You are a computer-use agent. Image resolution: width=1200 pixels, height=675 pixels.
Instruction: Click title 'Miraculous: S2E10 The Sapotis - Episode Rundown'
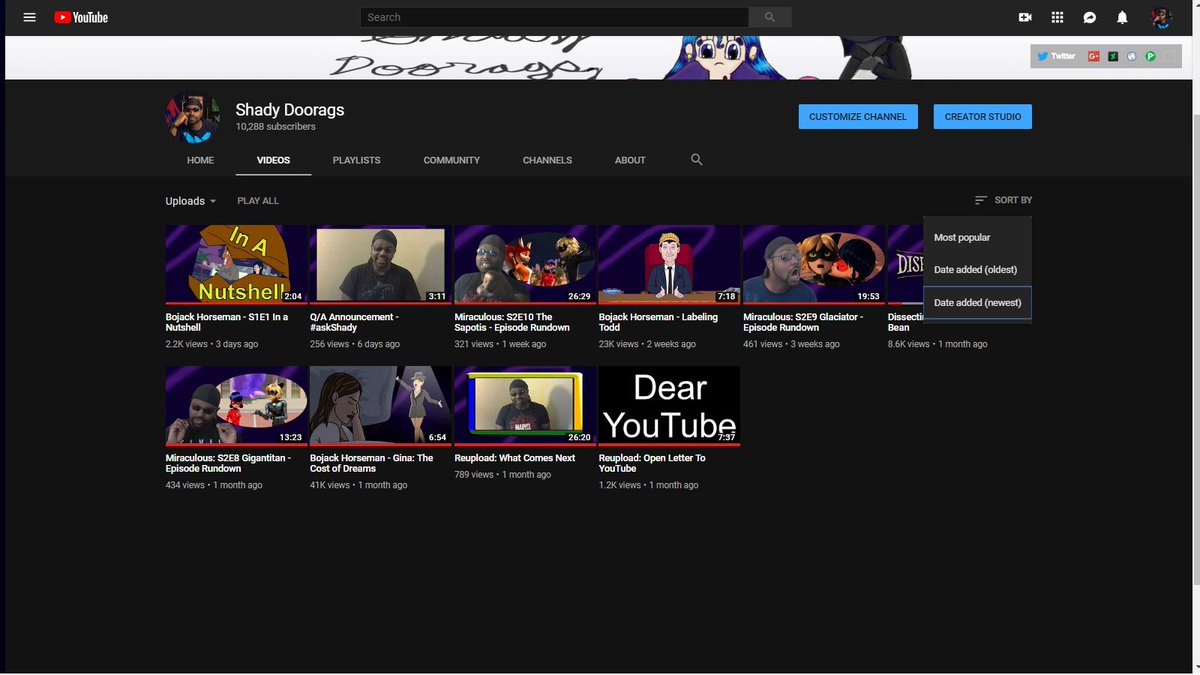tap(512, 322)
